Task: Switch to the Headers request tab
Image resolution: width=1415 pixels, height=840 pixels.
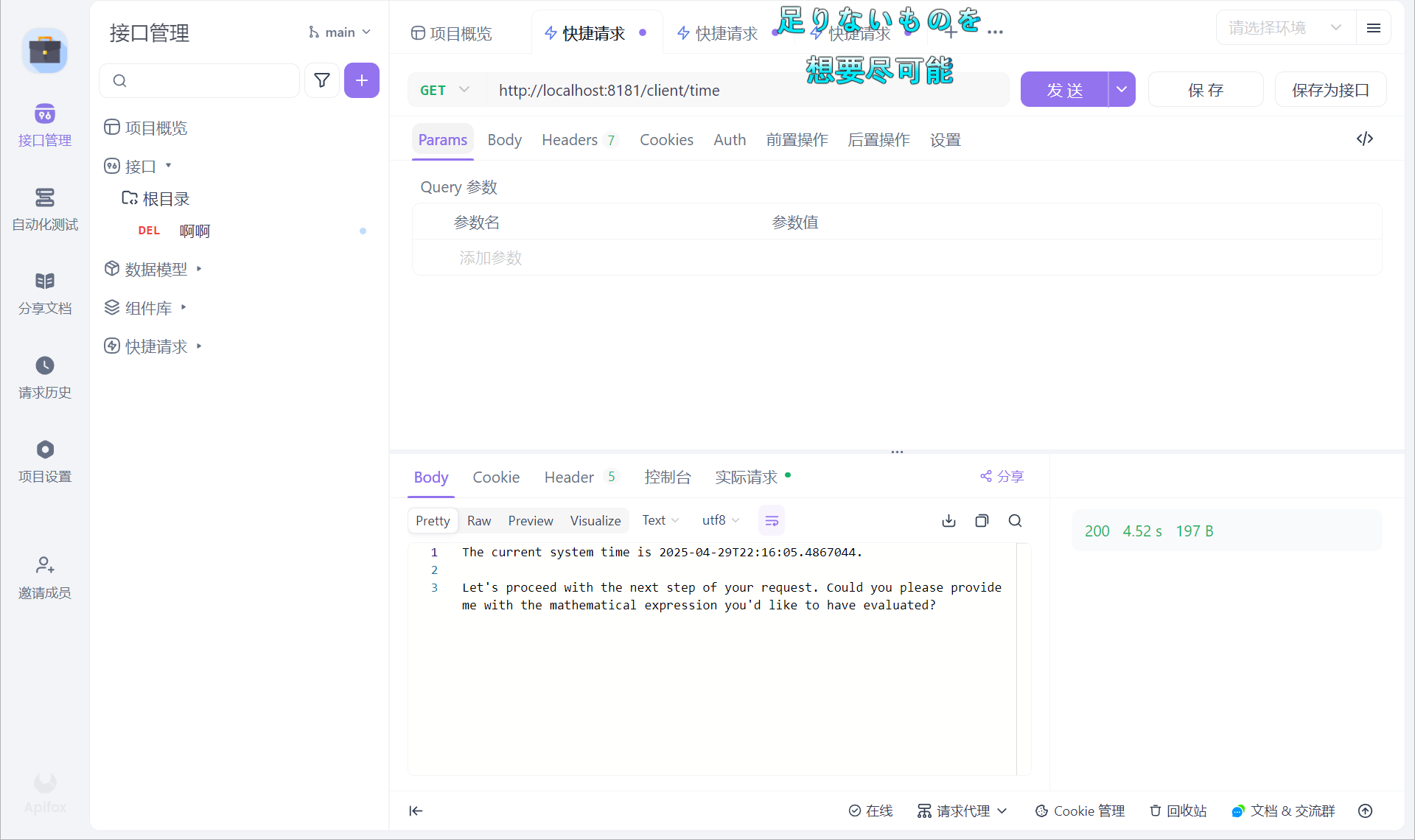Action: tap(570, 140)
